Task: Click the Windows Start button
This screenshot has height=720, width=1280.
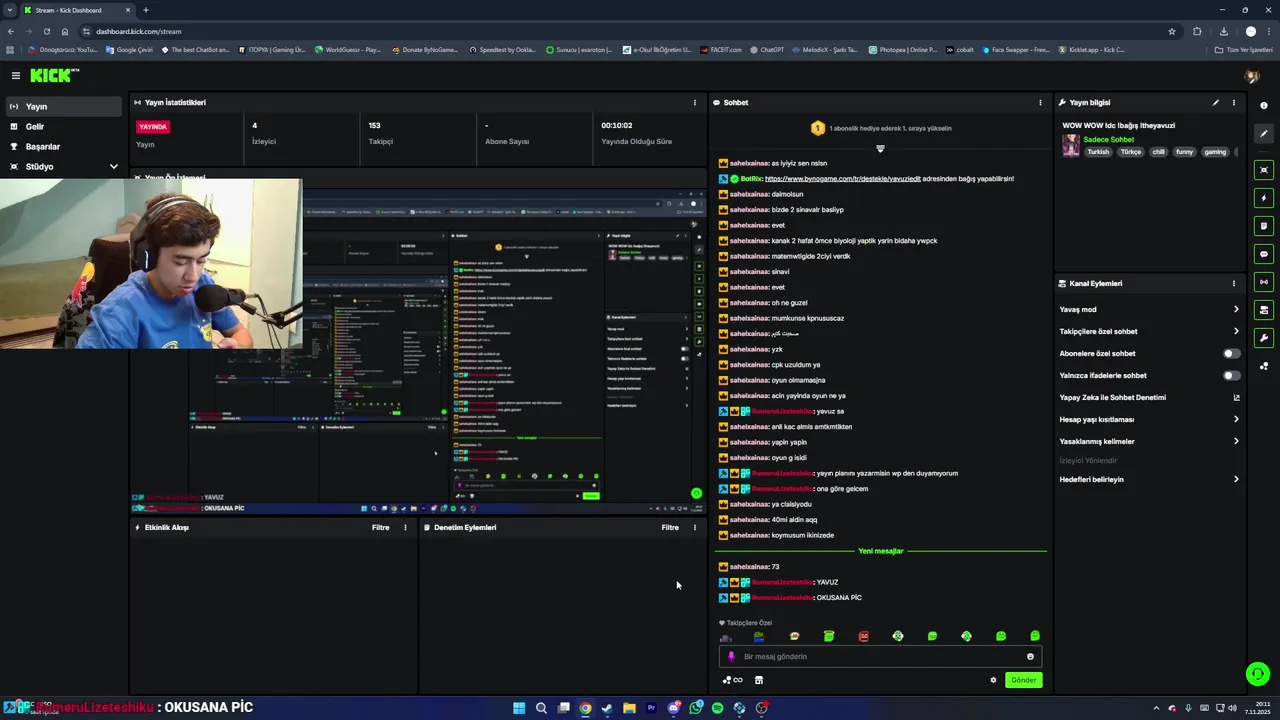Action: (x=519, y=708)
